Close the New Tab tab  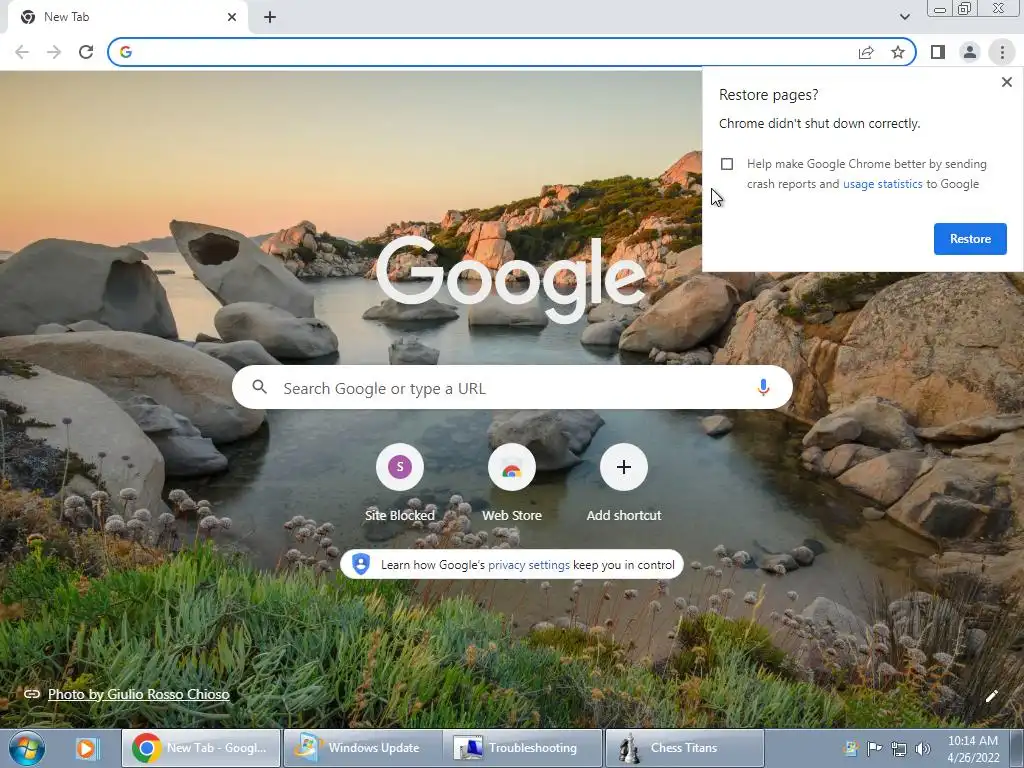[x=232, y=17]
